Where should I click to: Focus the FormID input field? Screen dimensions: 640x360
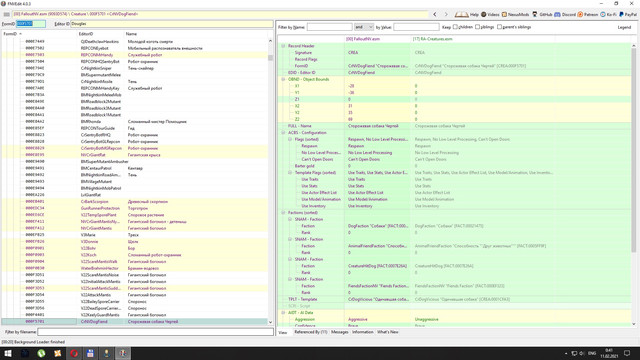coord(31,24)
